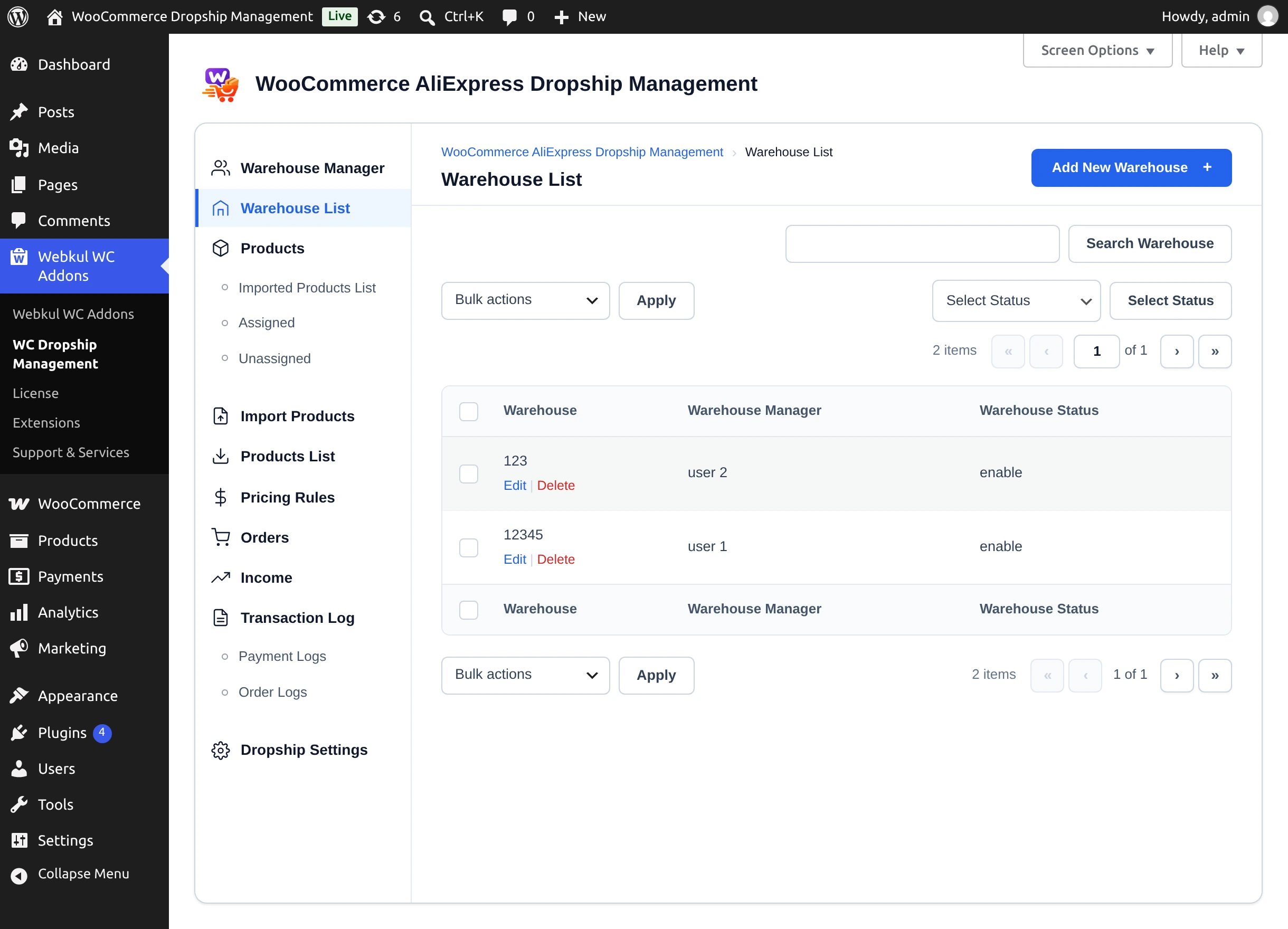
Task: Edit warehouse 123
Action: (x=515, y=486)
